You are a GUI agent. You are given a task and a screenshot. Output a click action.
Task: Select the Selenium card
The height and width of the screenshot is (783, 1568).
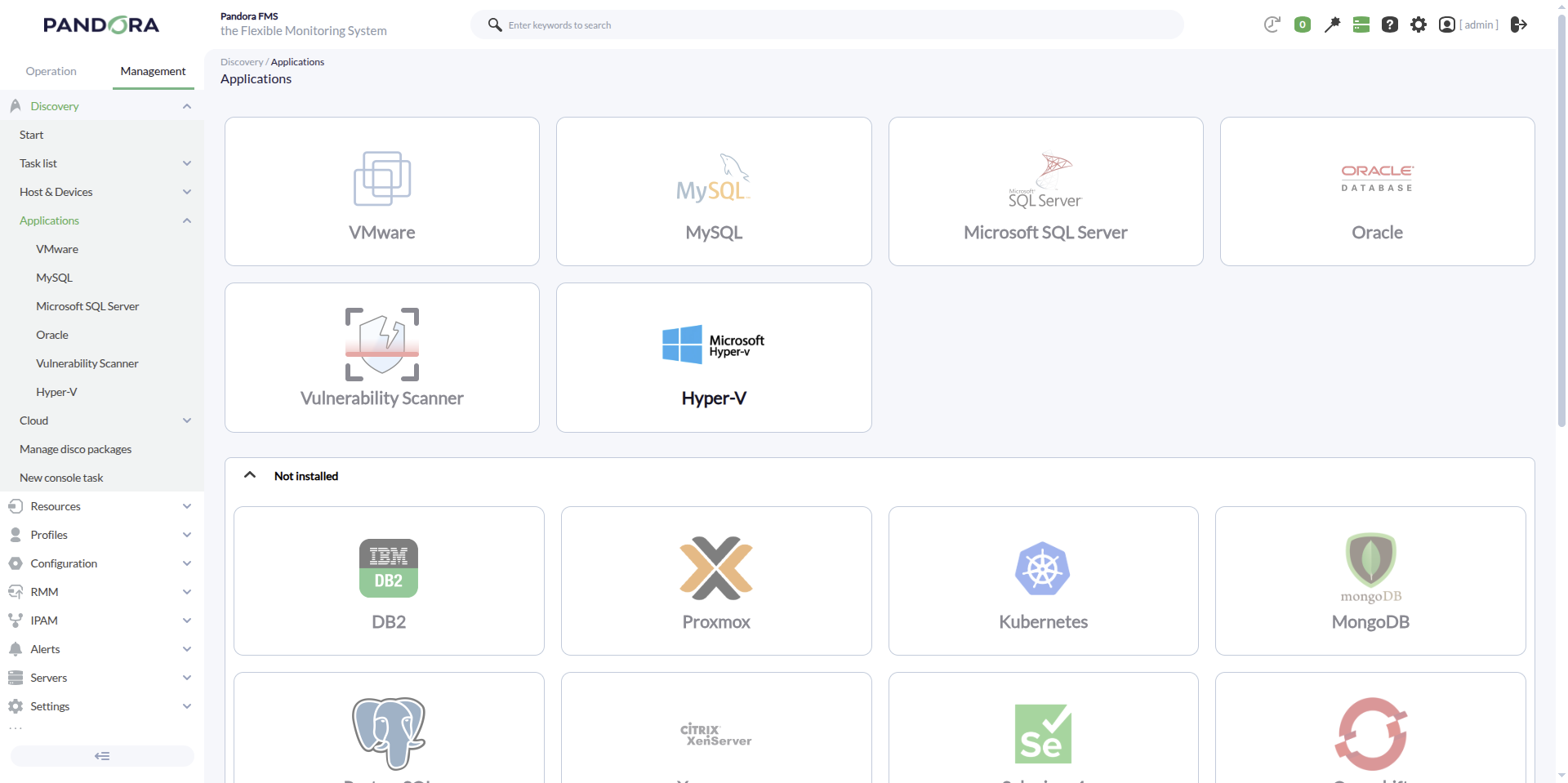click(1044, 727)
